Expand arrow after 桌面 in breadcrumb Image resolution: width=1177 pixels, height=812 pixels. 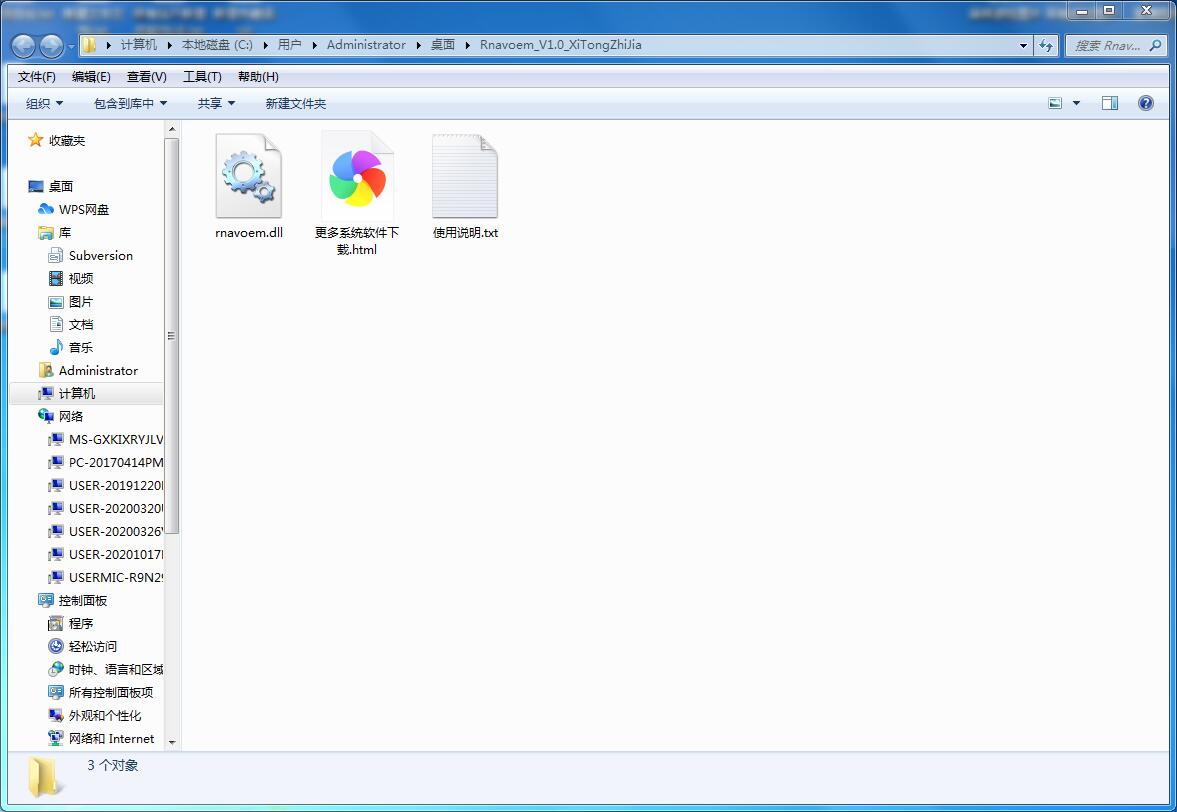pos(468,45)
